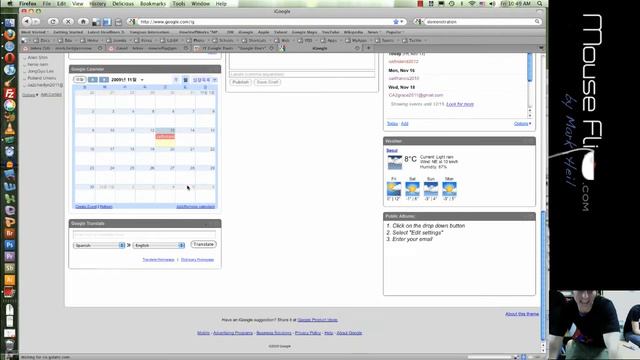Click the month view icon in Google Calendar

coord(185,80)
